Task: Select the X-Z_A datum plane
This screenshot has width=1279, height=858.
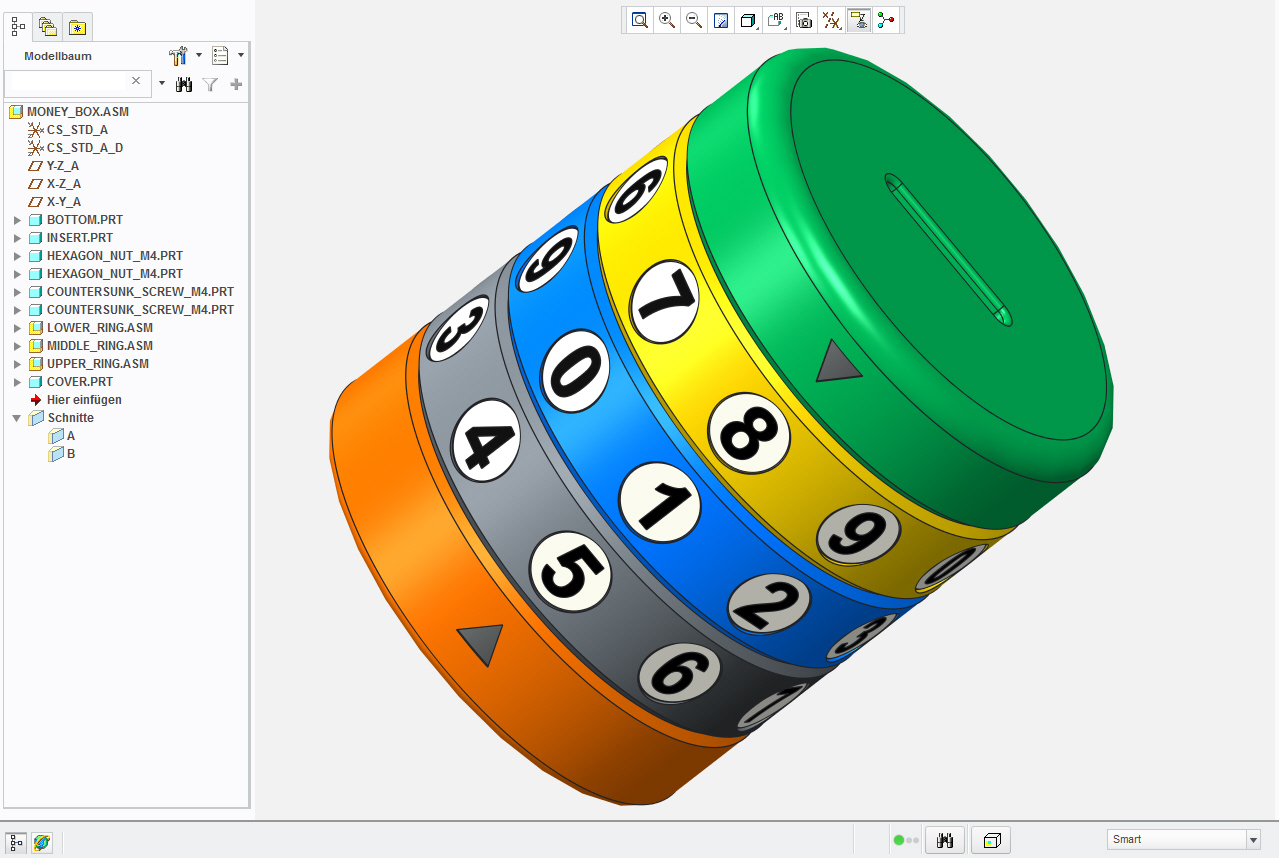Action: click(x=64, y=184)
